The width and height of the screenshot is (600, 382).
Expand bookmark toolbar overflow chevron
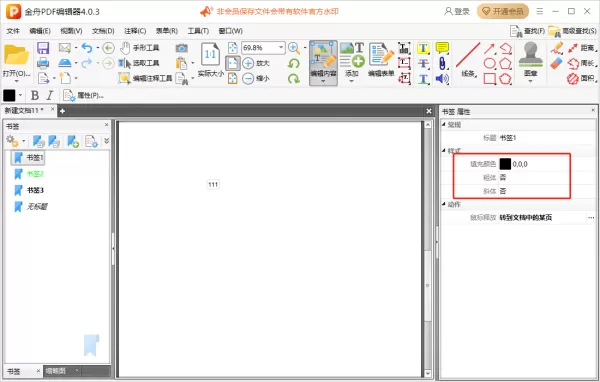[106, 141]
